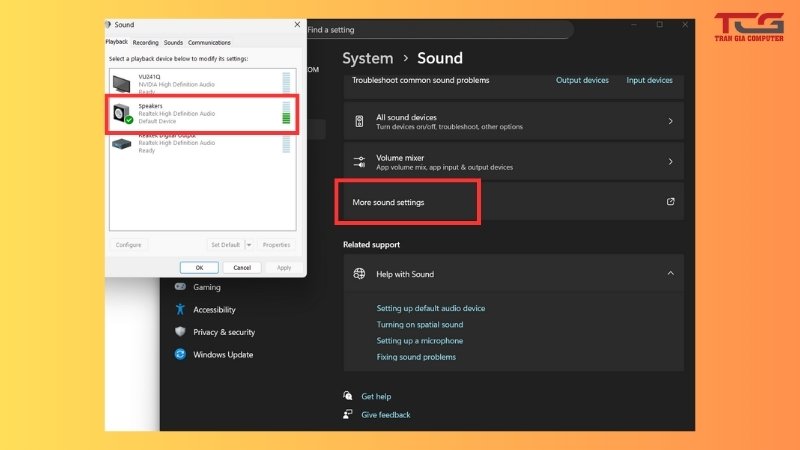Collapse the Help with Sound section
This screenshot has width=800, height=450.
pyautogui.click(x=670, y=274)
